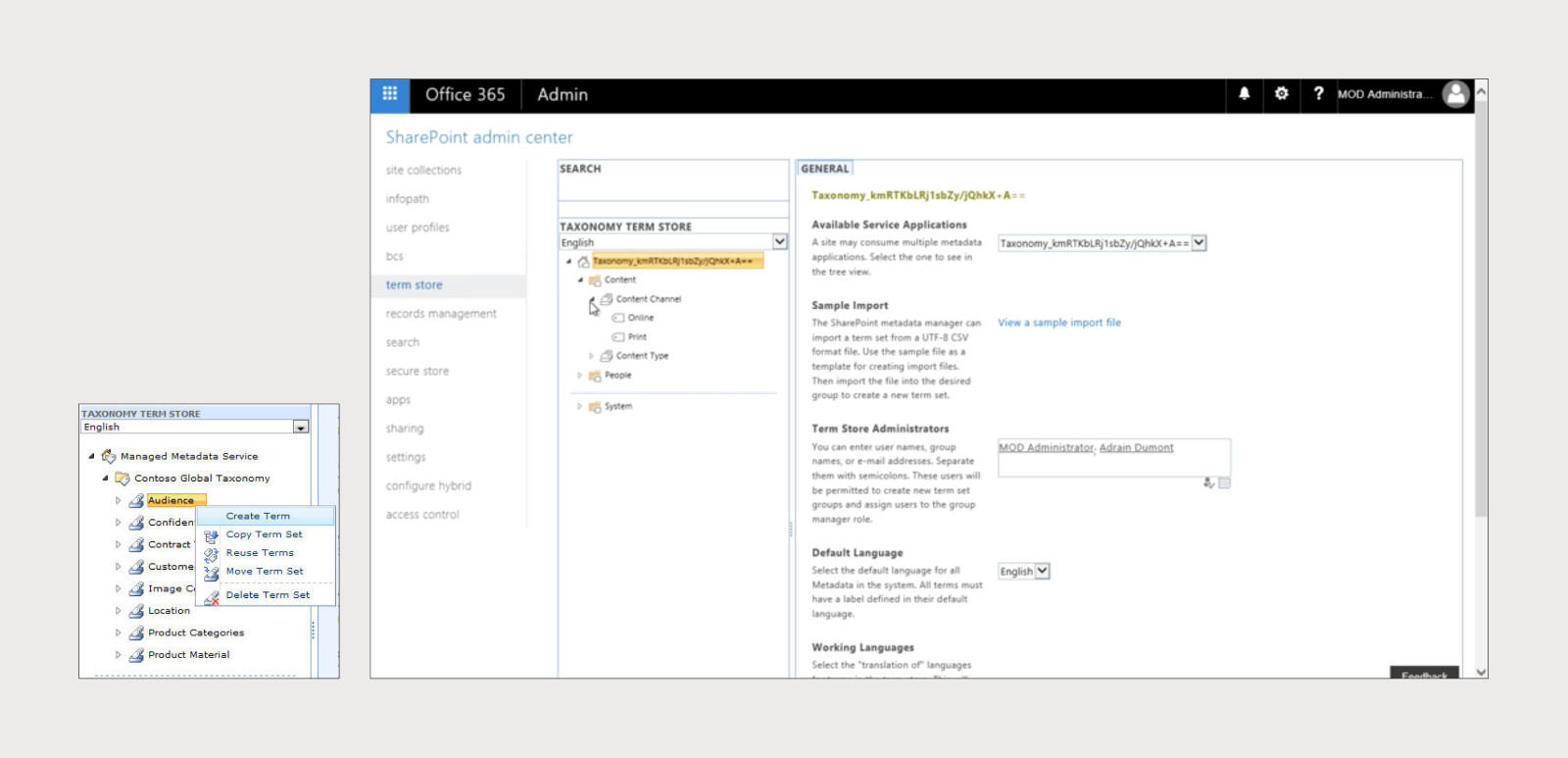
Task: Open secure store in sidebar
Action: pyautogui.click(x=417, y=372)
